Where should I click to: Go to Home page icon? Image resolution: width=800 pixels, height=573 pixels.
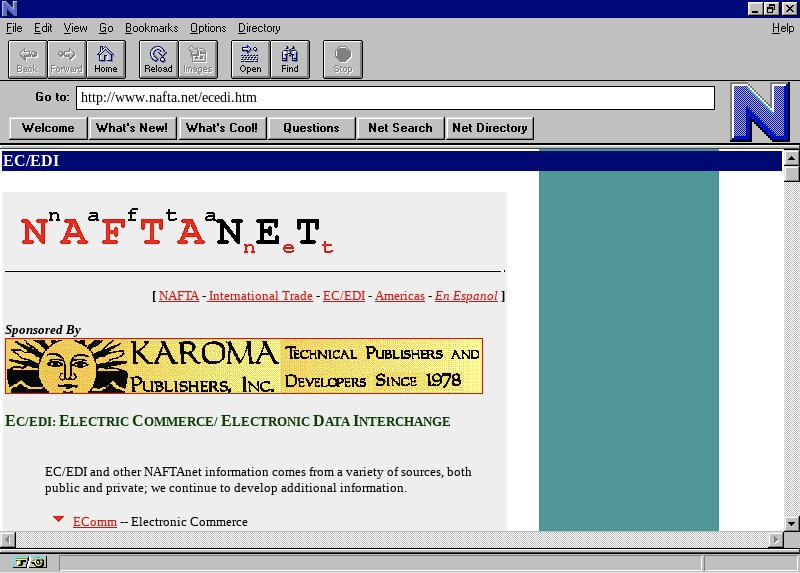[105, 59]
